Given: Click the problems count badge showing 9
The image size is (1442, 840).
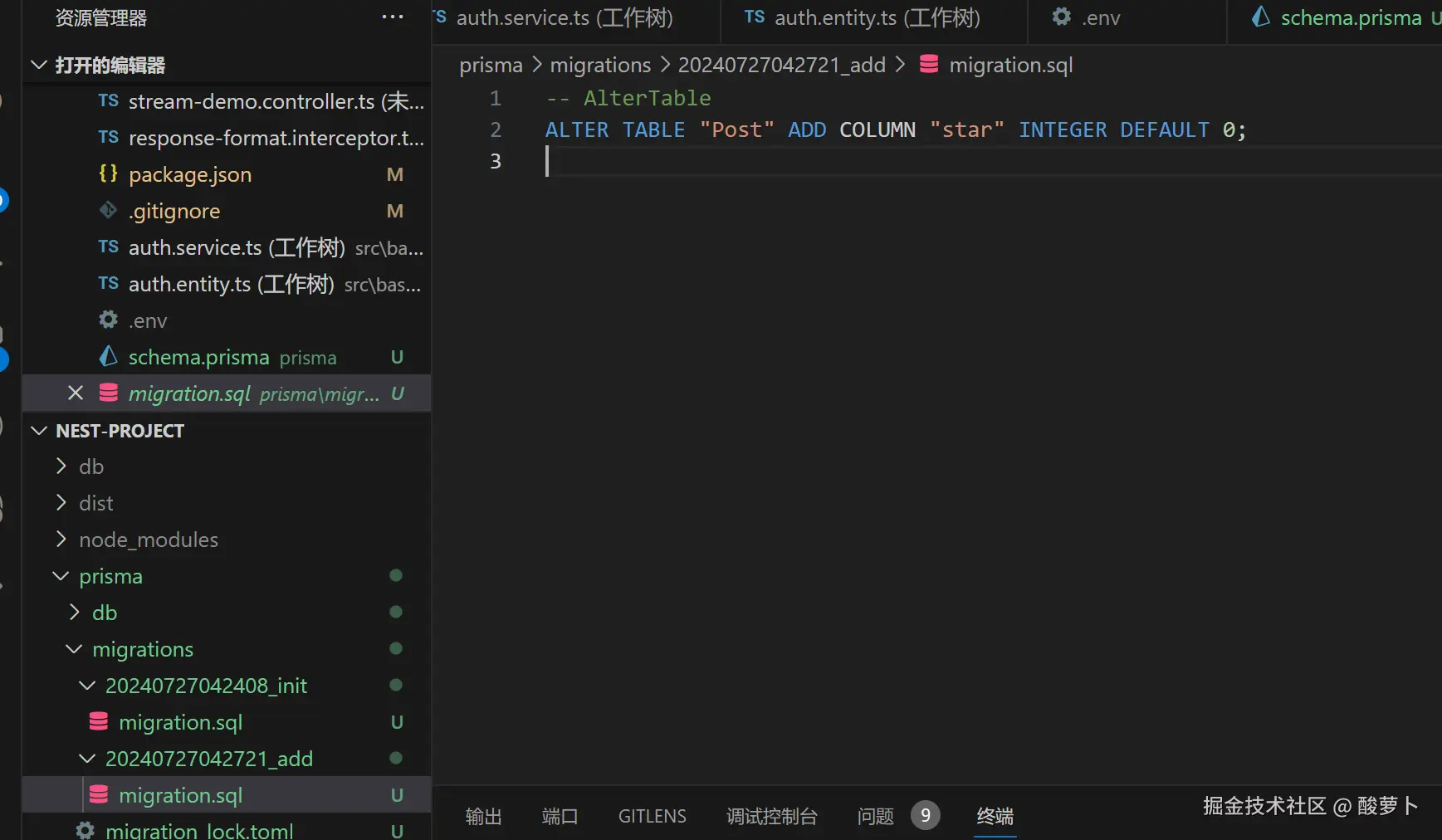Looking at the screenshot, I should 926,815.
